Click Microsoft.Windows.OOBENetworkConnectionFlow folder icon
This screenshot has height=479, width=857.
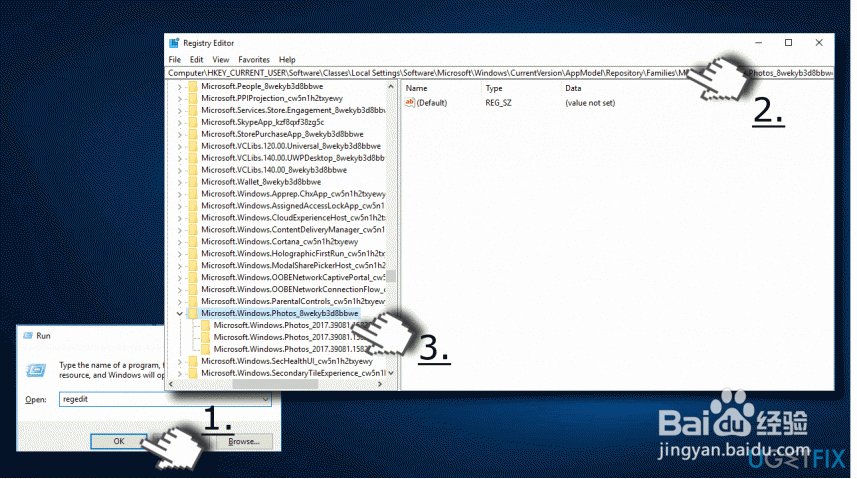coord(192,289)
